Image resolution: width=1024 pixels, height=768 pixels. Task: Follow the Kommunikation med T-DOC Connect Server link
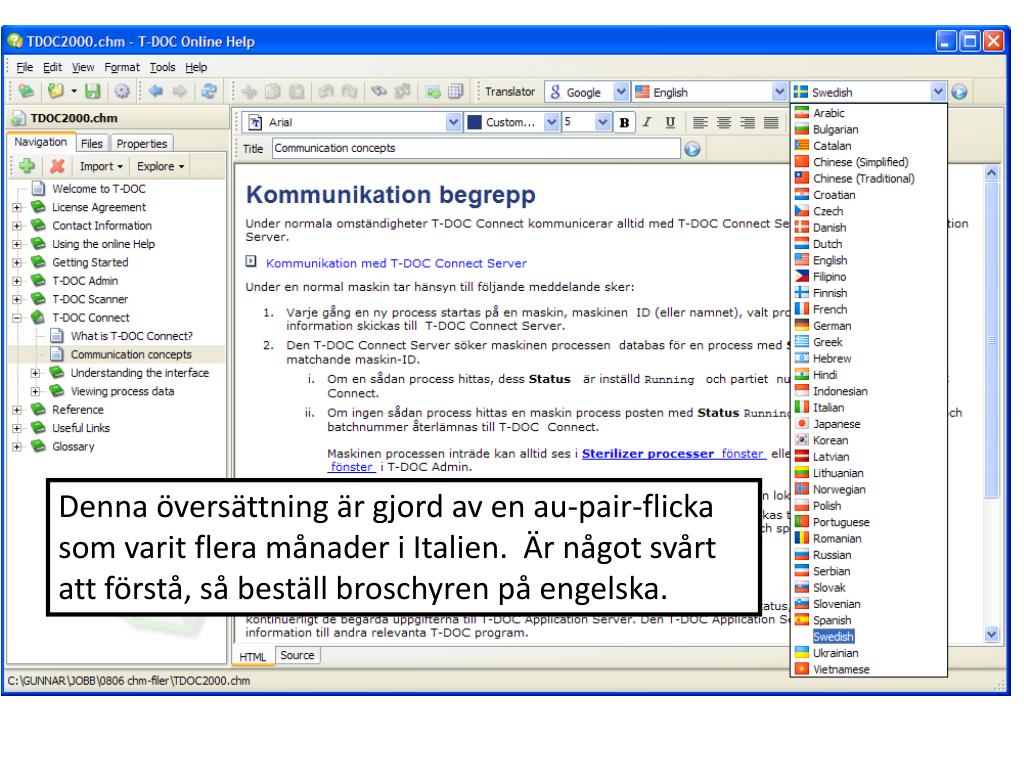(x=396, y=263)
